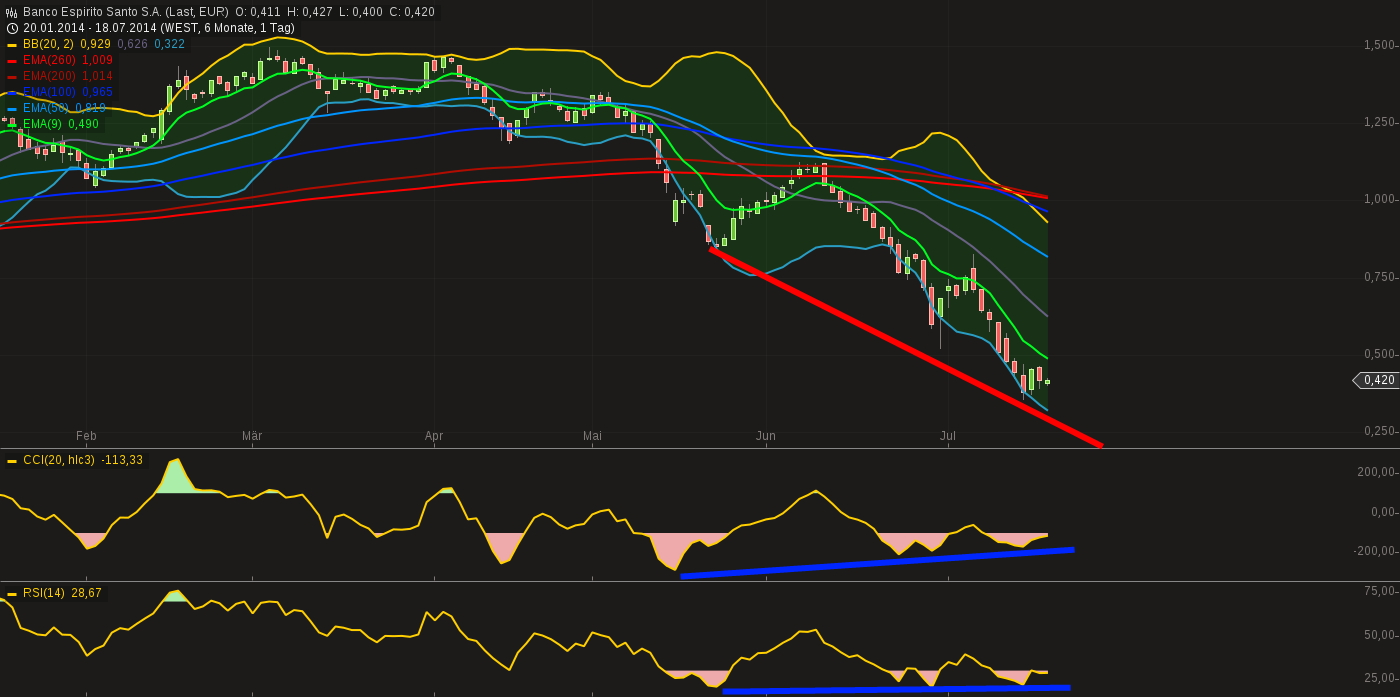
Task: Click the RSI(14) indicator label
Action: [x=44, y=593]
